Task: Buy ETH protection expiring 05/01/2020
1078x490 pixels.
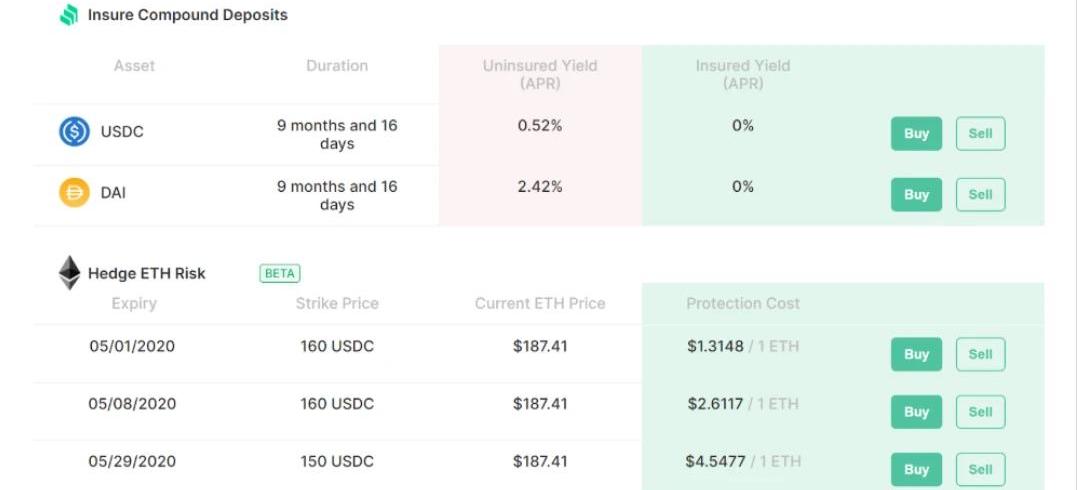Action: click(x=916, y=355)
